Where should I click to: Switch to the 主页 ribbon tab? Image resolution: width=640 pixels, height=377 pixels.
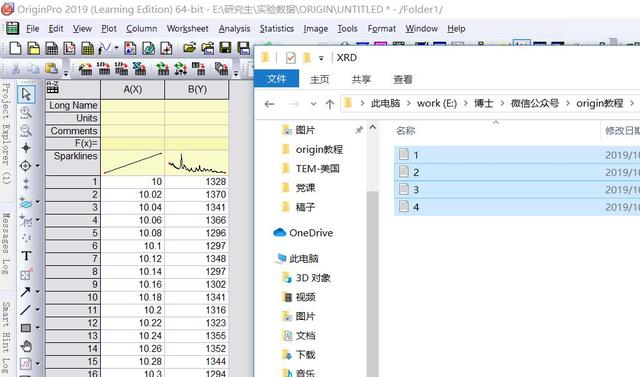(x=320, y=79)
